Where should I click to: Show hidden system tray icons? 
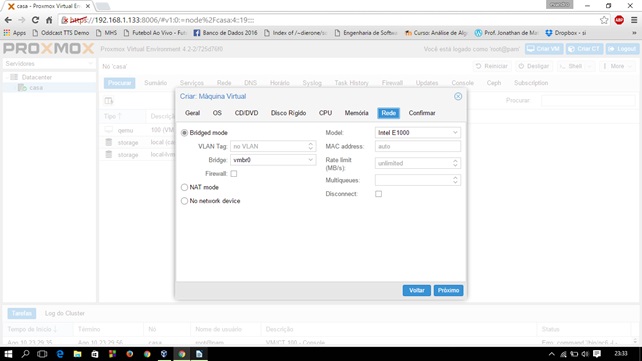tap(552, 354)
